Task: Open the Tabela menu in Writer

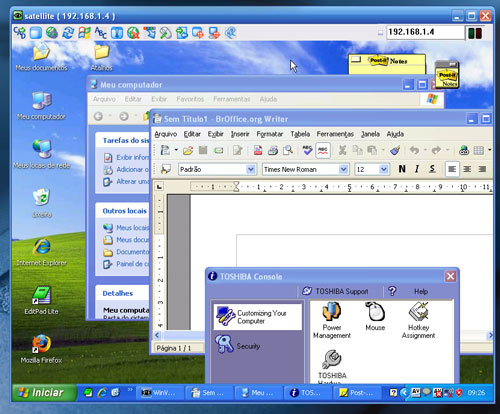Action: click(x=300, y=134)
